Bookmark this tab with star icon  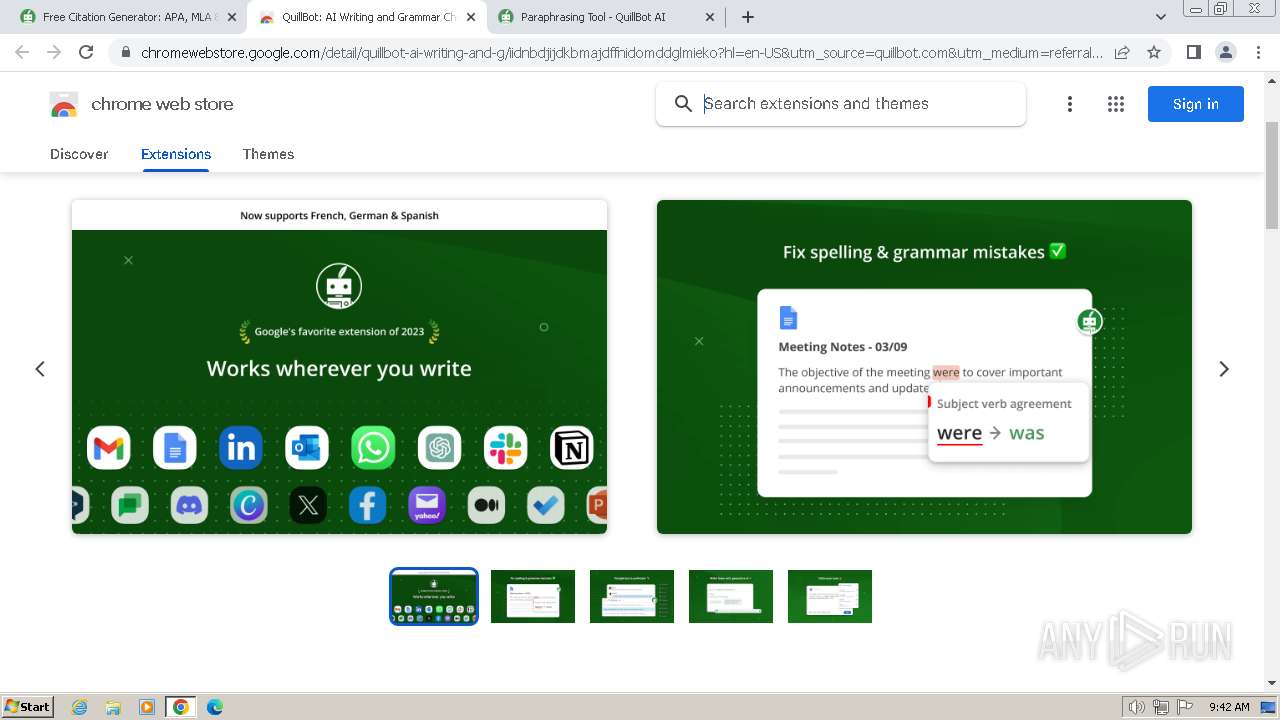1154,52
